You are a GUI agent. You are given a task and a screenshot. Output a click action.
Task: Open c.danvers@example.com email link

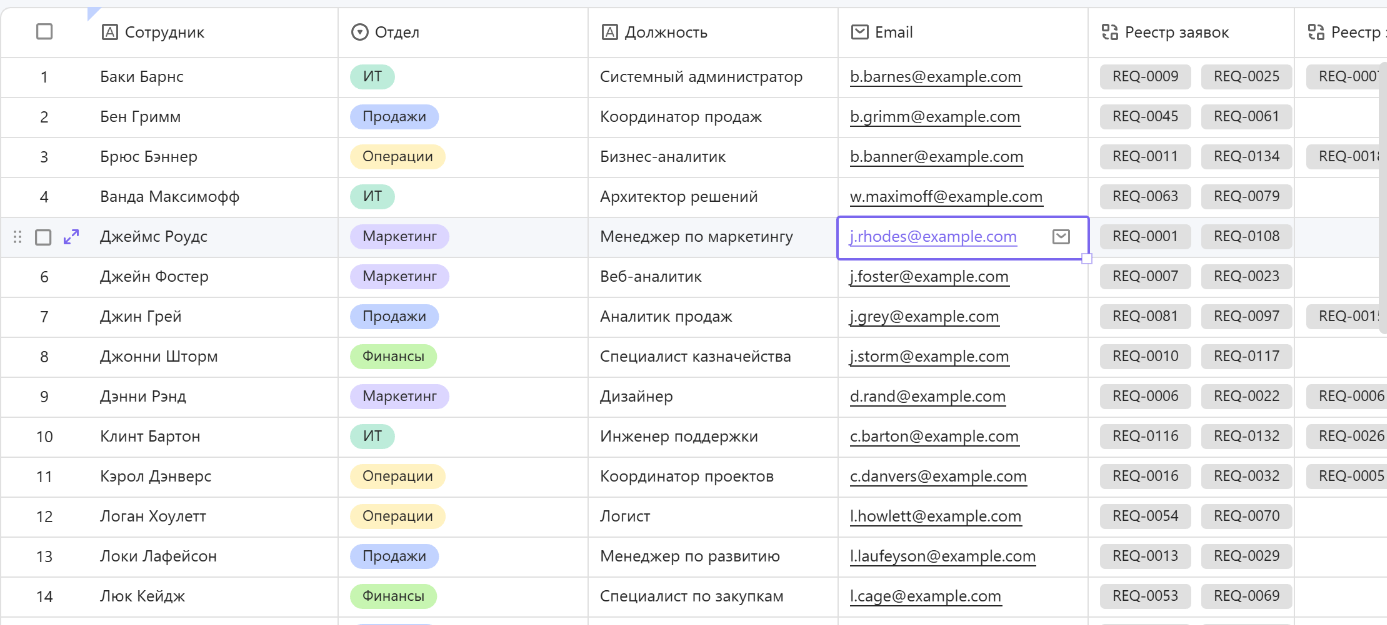pos(938,477)
